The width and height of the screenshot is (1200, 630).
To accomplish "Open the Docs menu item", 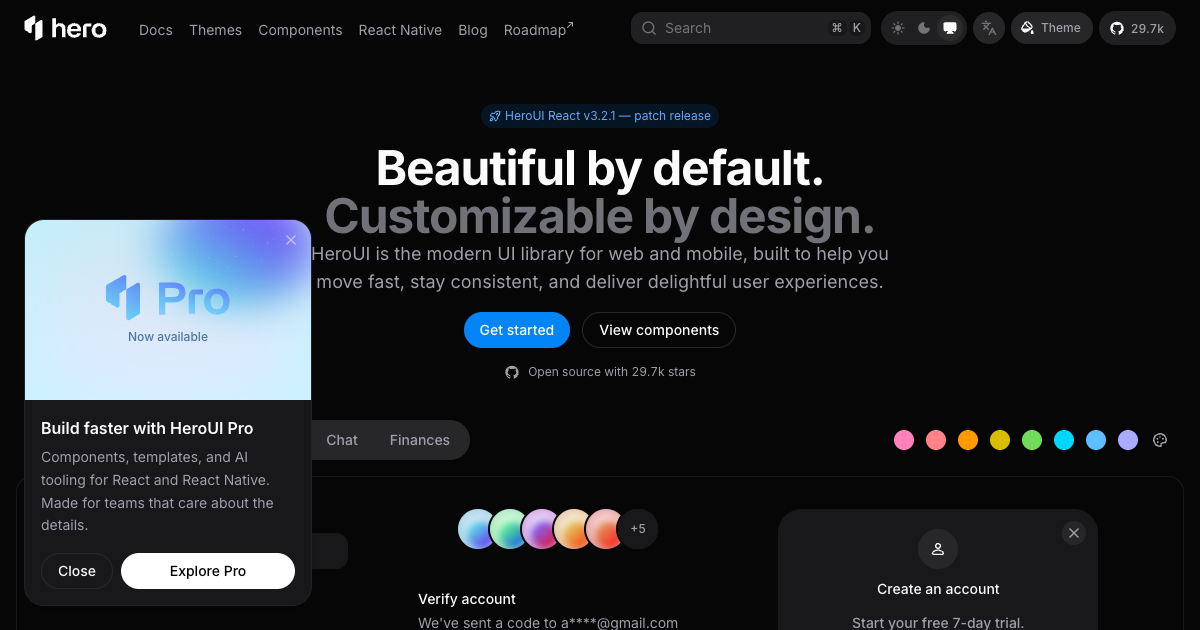I will coord(156,30).
